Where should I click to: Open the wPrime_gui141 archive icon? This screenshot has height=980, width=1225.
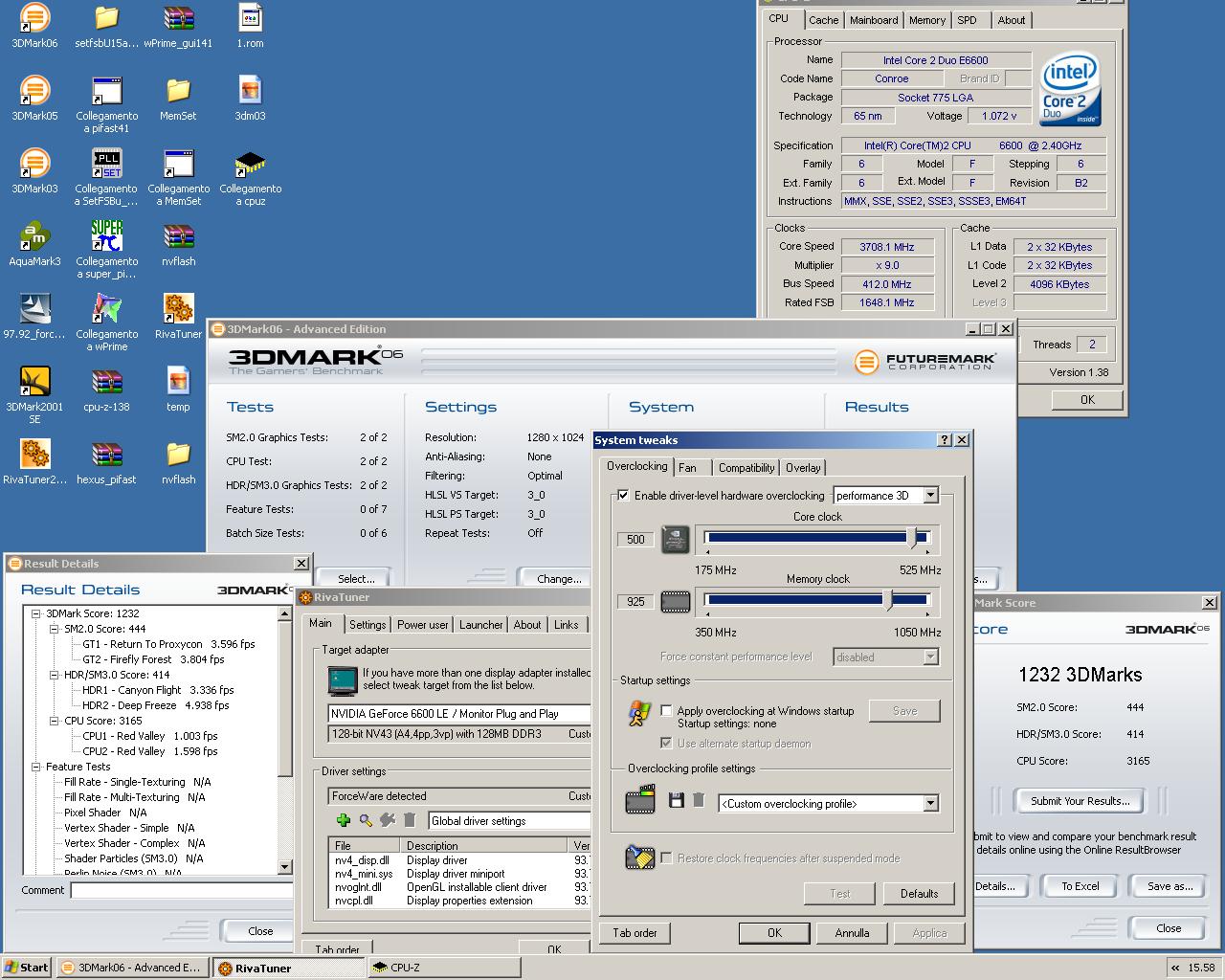178,25
